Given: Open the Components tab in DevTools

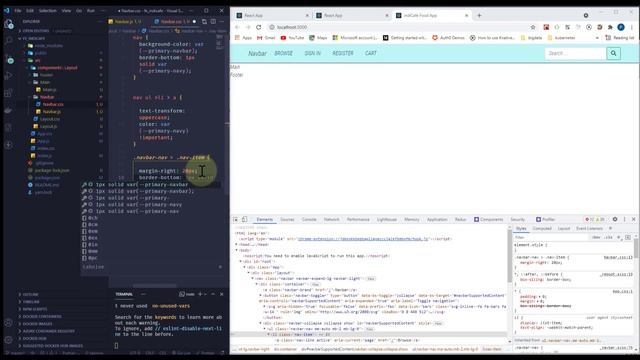Looking at the screenshot, I should (x=489, y=220).
